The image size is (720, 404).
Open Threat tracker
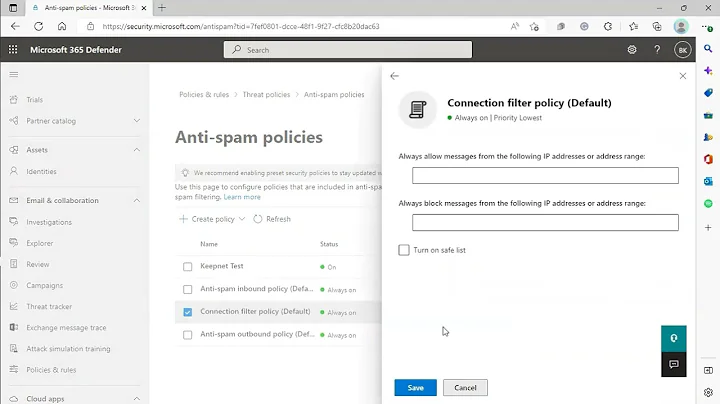pyautogui.click(x=49, y=307)
